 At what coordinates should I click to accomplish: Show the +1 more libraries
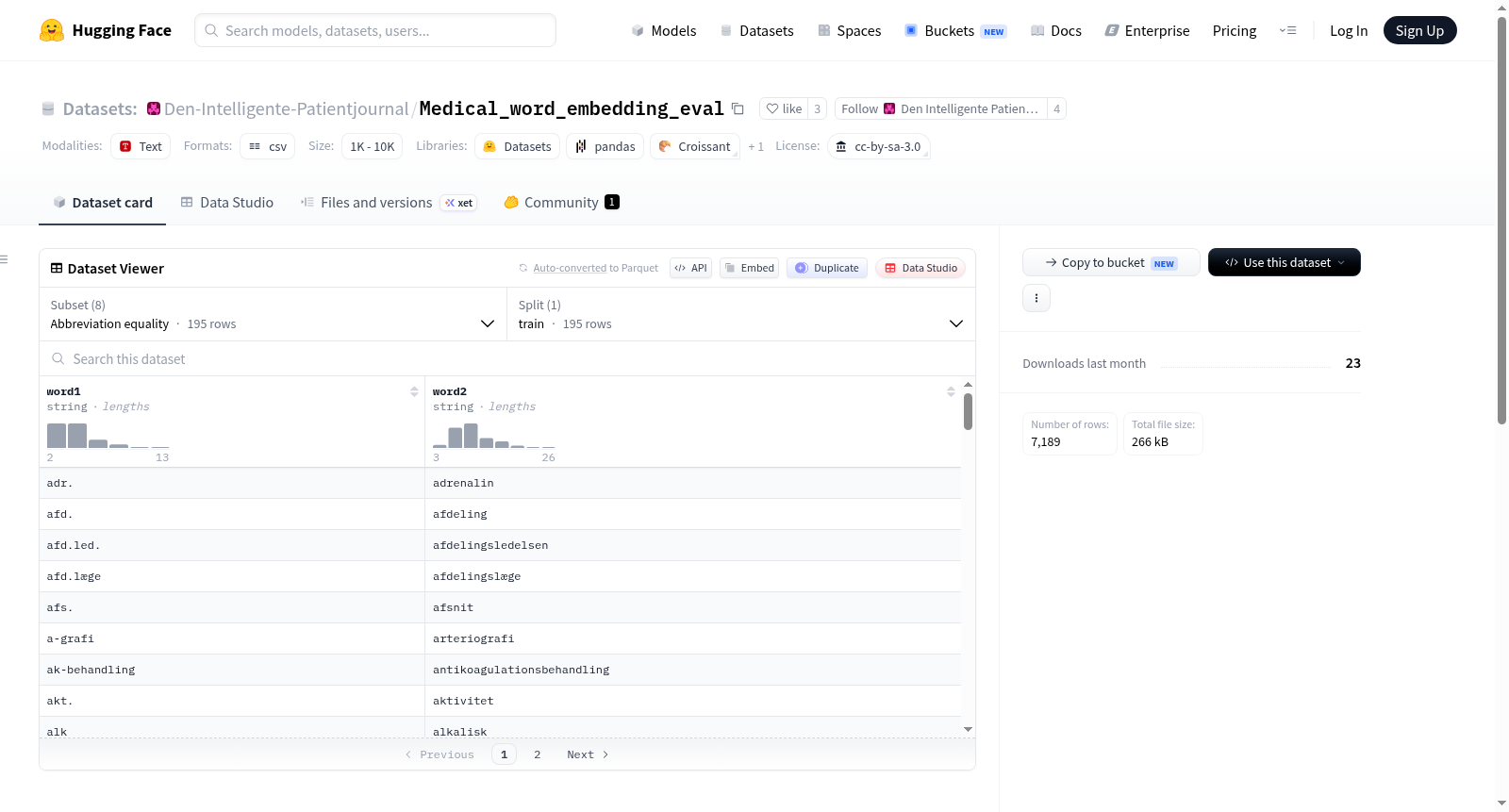click(755, 146)
